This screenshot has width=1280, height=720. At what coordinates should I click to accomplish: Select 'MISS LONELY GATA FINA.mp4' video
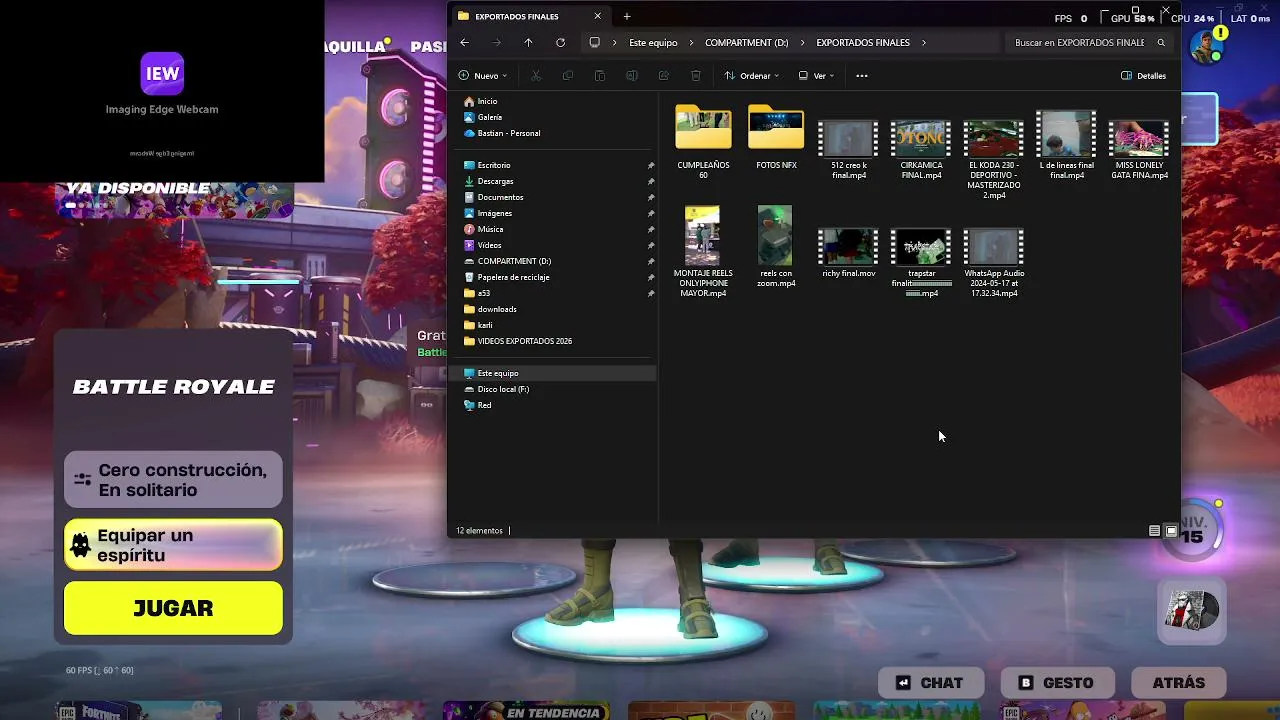coord(1139,148)
